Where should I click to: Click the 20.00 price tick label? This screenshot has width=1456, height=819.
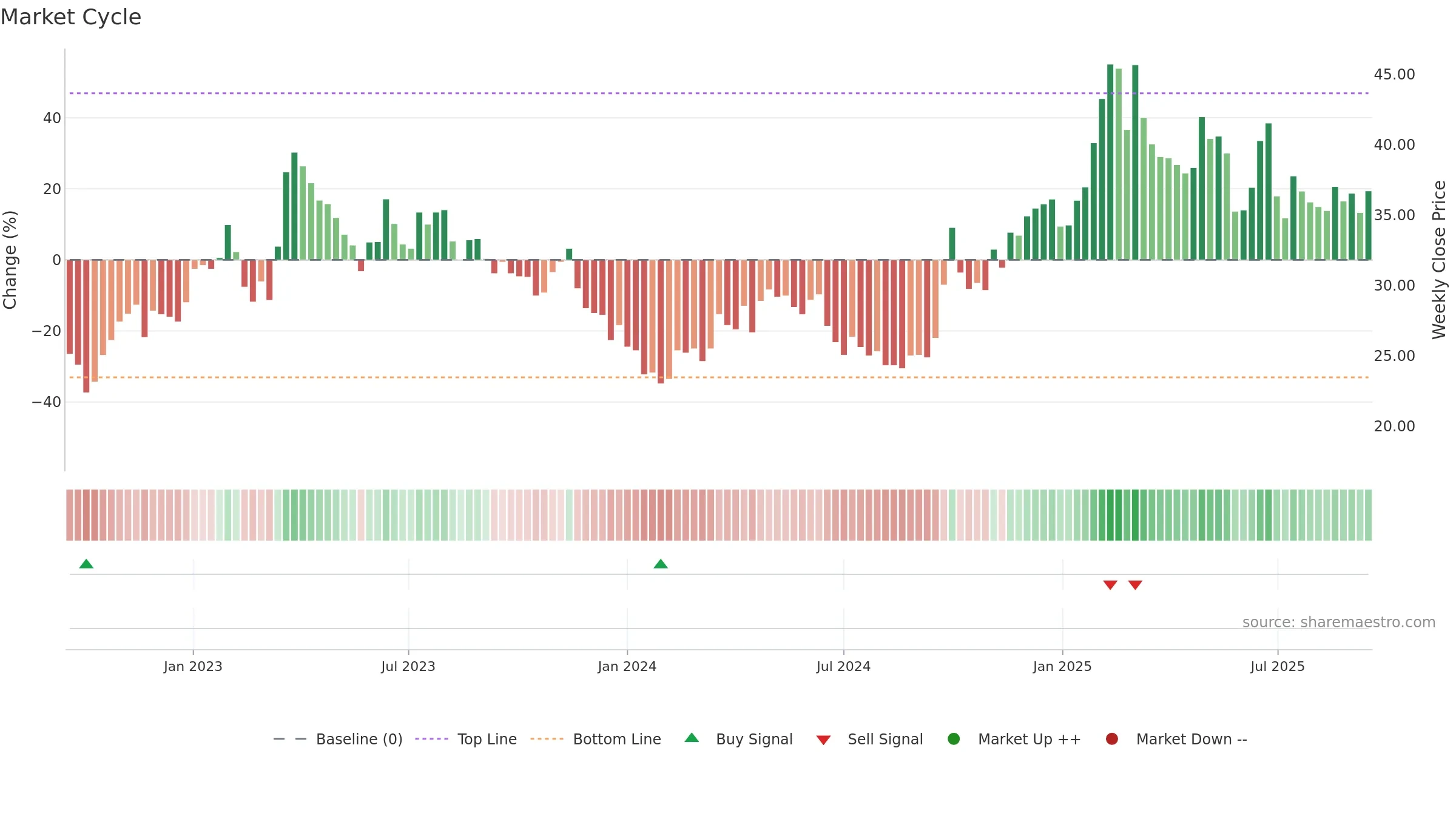1394,426
